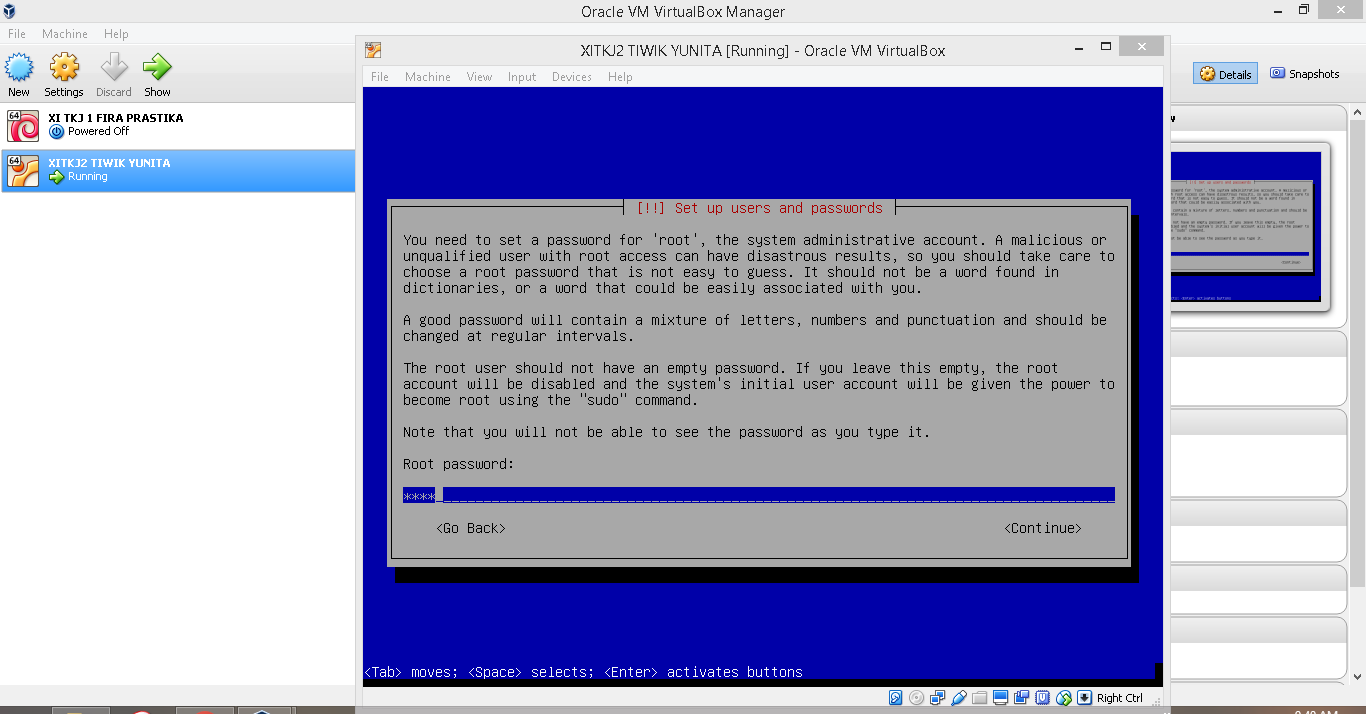
Task: Click the Manager details scrollbar up arrow
Action: coord(1357,114)
